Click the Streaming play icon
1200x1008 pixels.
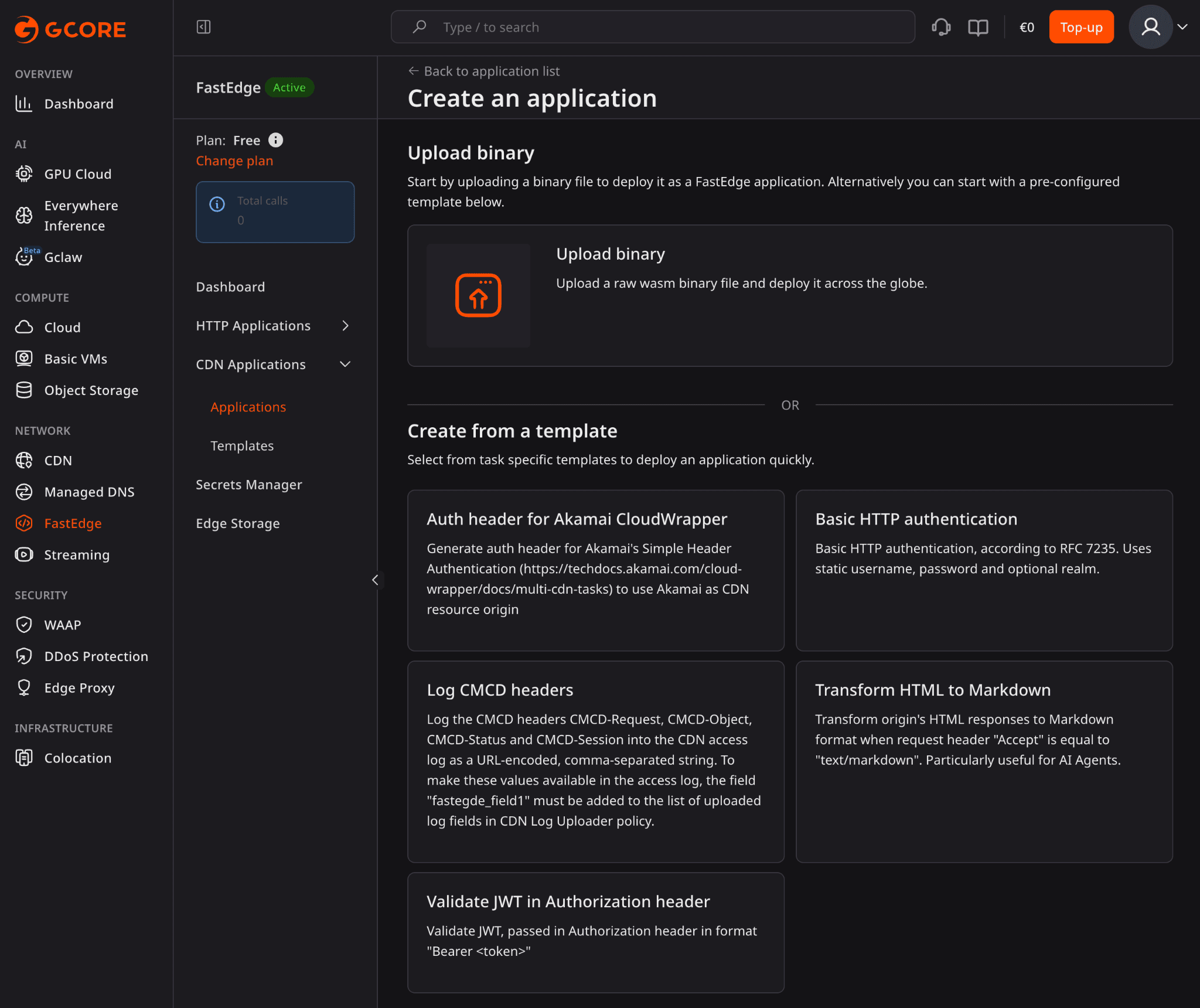click(23, 554)
